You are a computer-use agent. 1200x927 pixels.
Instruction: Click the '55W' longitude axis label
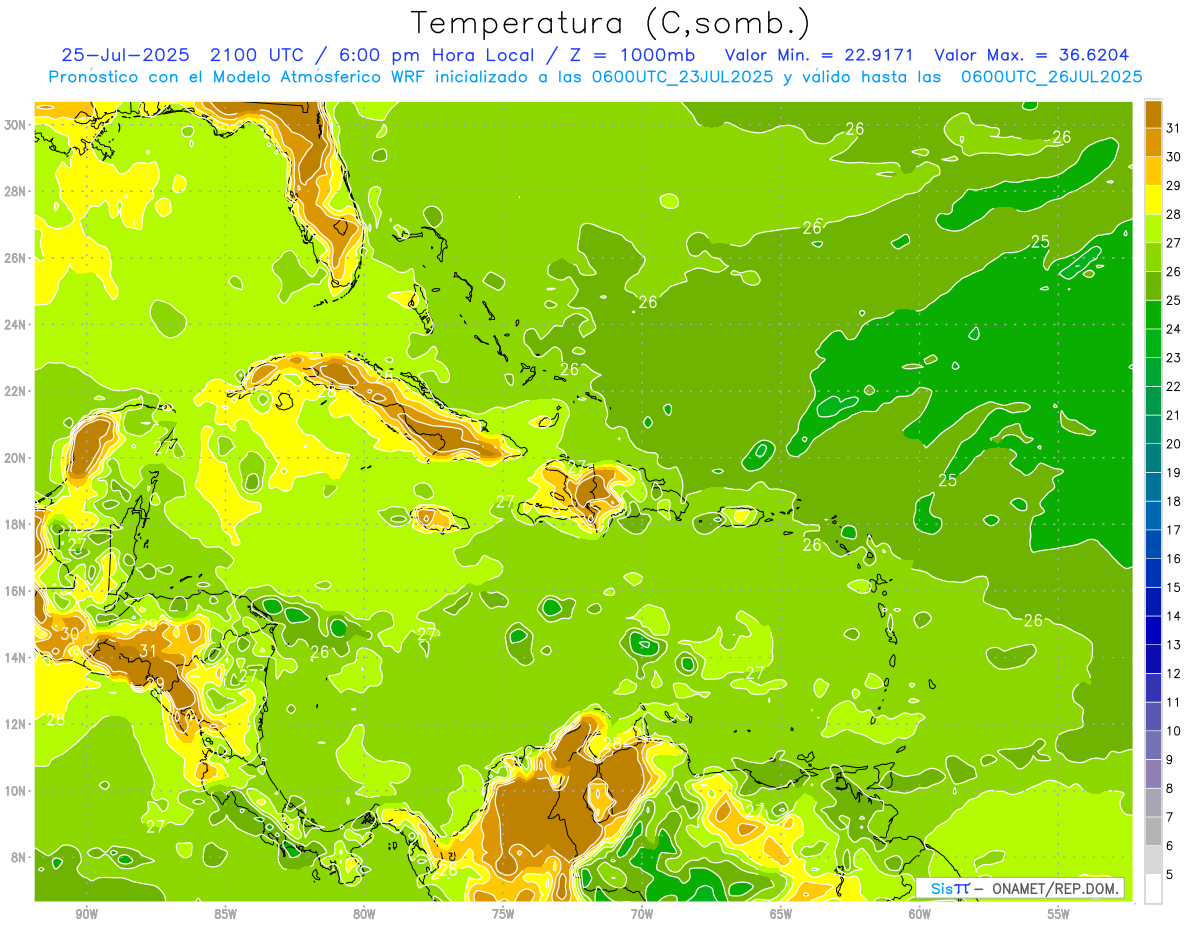pyautogui.click(x=1059, y=914)
